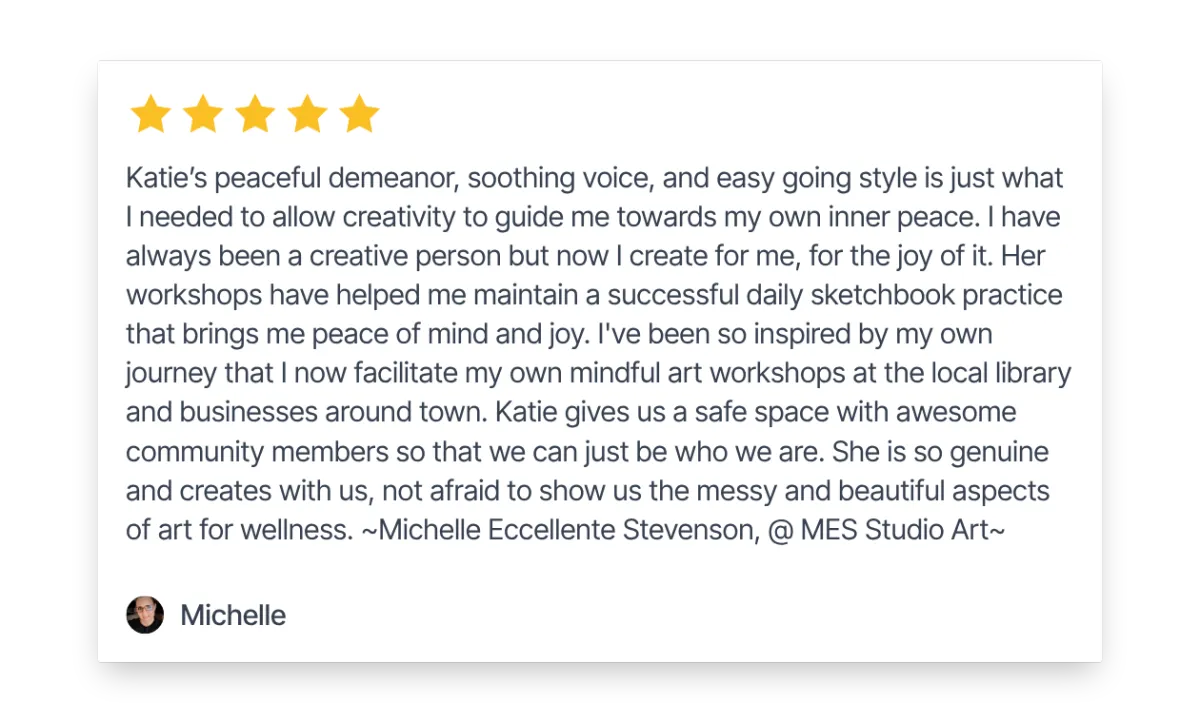The width and height of the screenshot is (1200, 723).
Task: Click the fourth gold rating star
Action: [x=307, y=114]
